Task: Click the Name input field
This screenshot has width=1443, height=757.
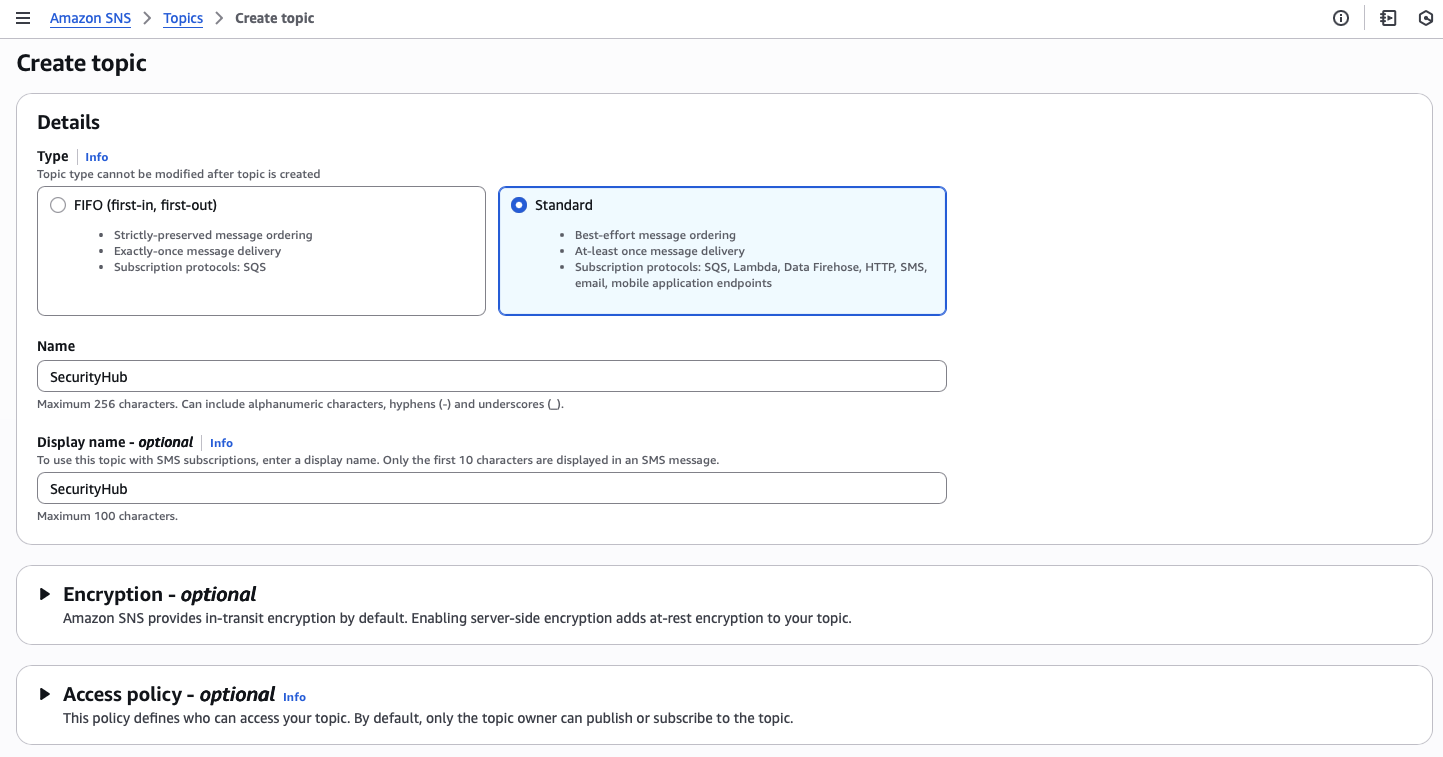Action: [491, 377]
